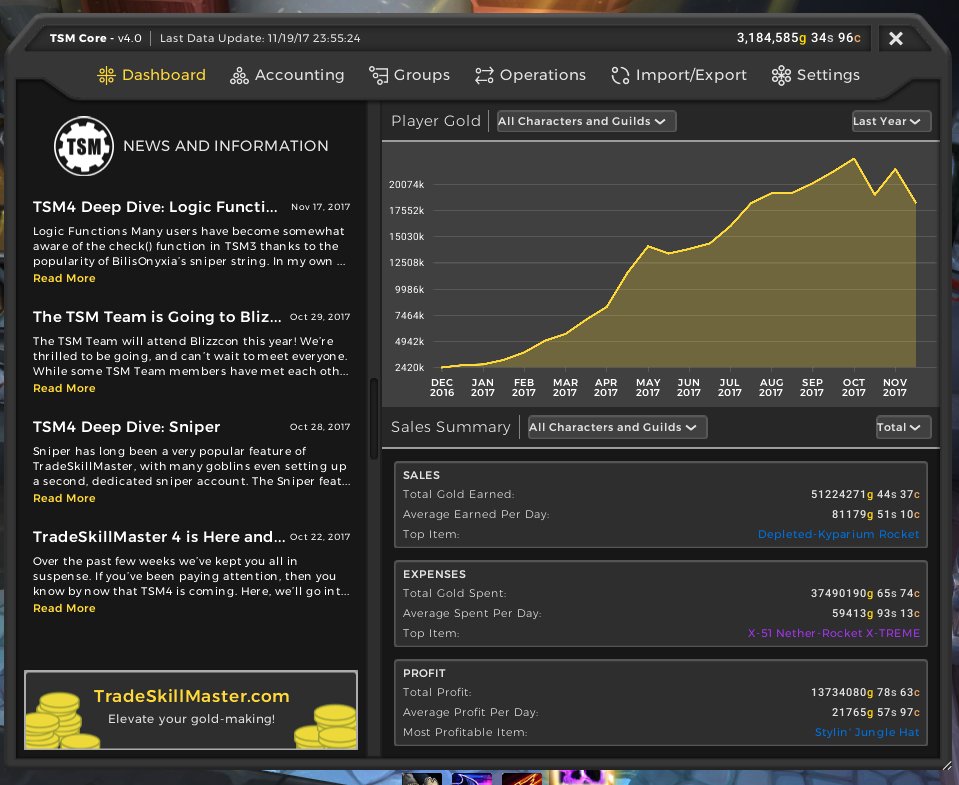Expand the Total period dropdown
The image size is (959, 785).
pos(903,427)
